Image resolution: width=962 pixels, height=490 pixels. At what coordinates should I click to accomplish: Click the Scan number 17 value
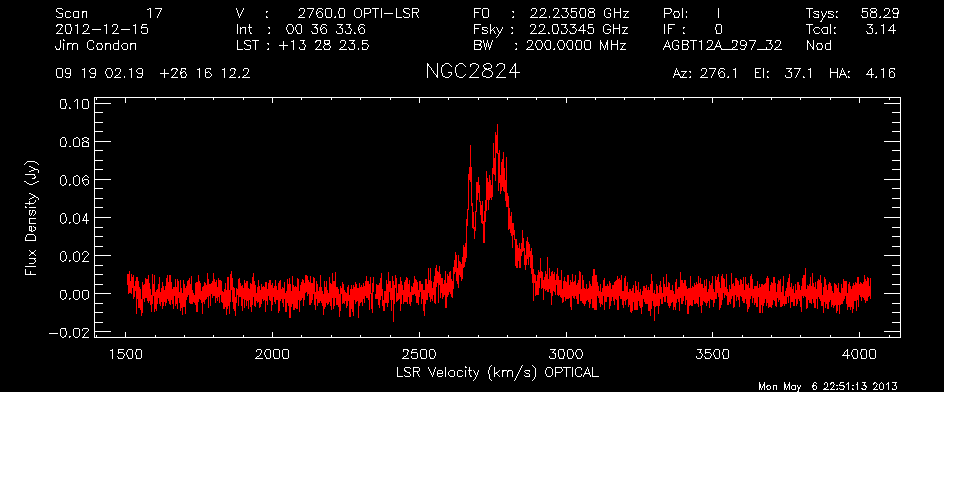pyautogui.click(x=154, y=14)
